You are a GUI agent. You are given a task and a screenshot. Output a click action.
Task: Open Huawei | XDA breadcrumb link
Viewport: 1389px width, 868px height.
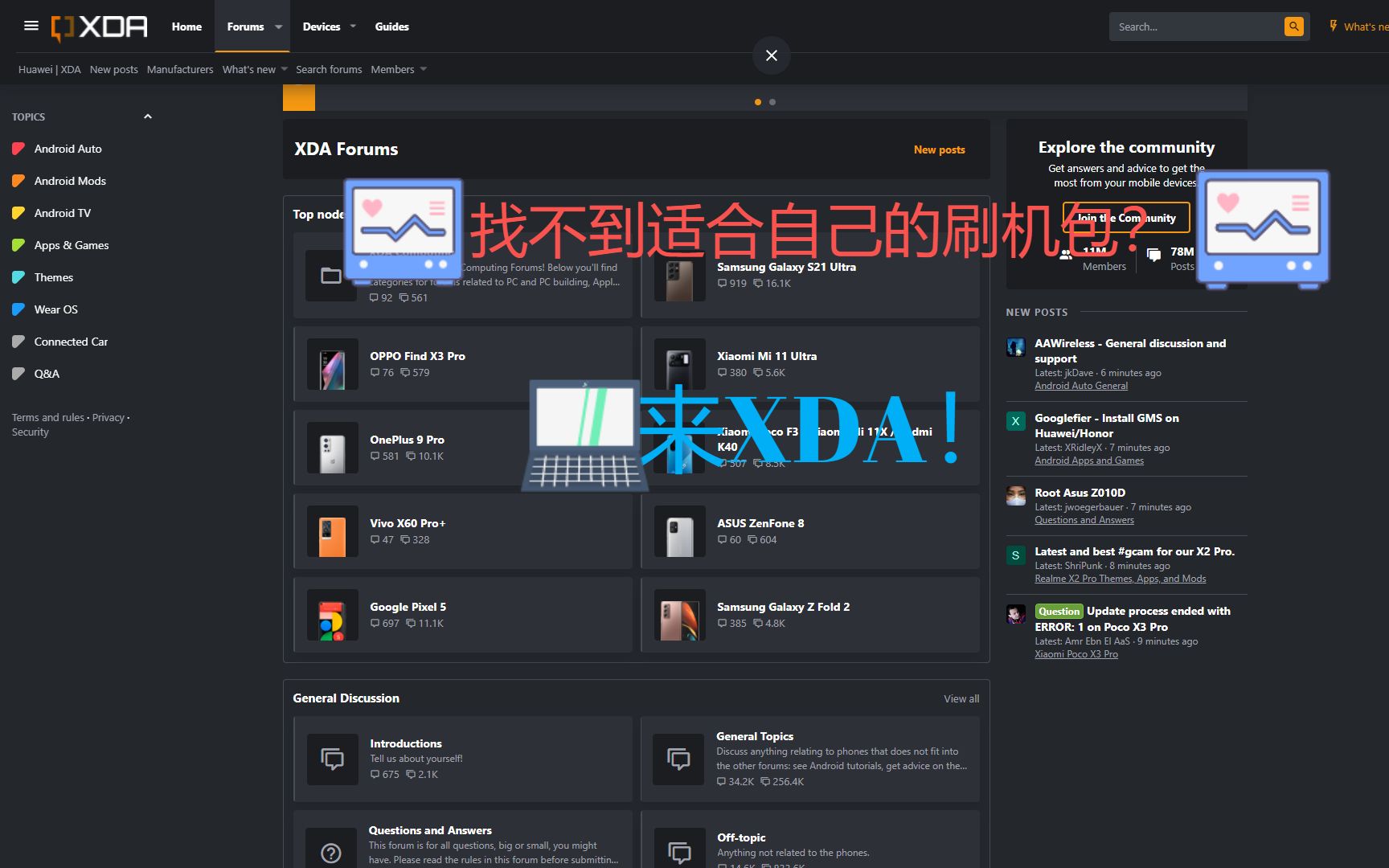click(50, 69)
